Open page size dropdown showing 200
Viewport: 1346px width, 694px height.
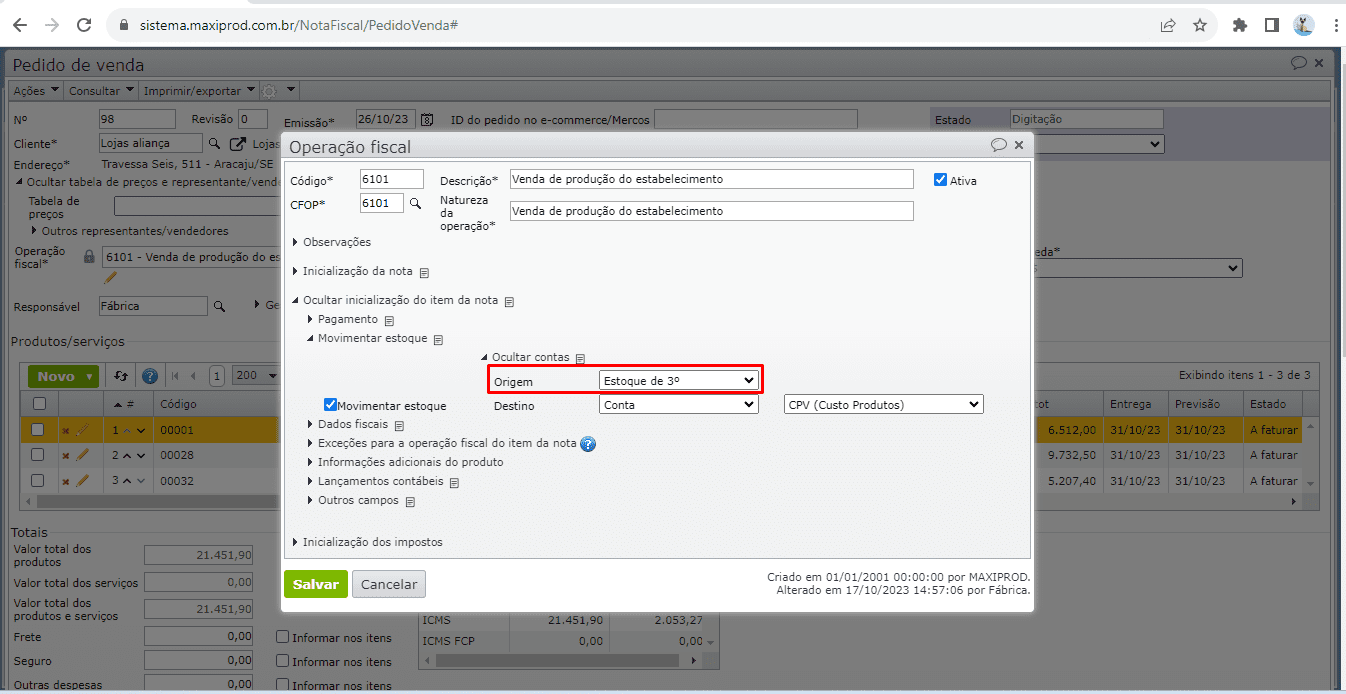[255, 376]
